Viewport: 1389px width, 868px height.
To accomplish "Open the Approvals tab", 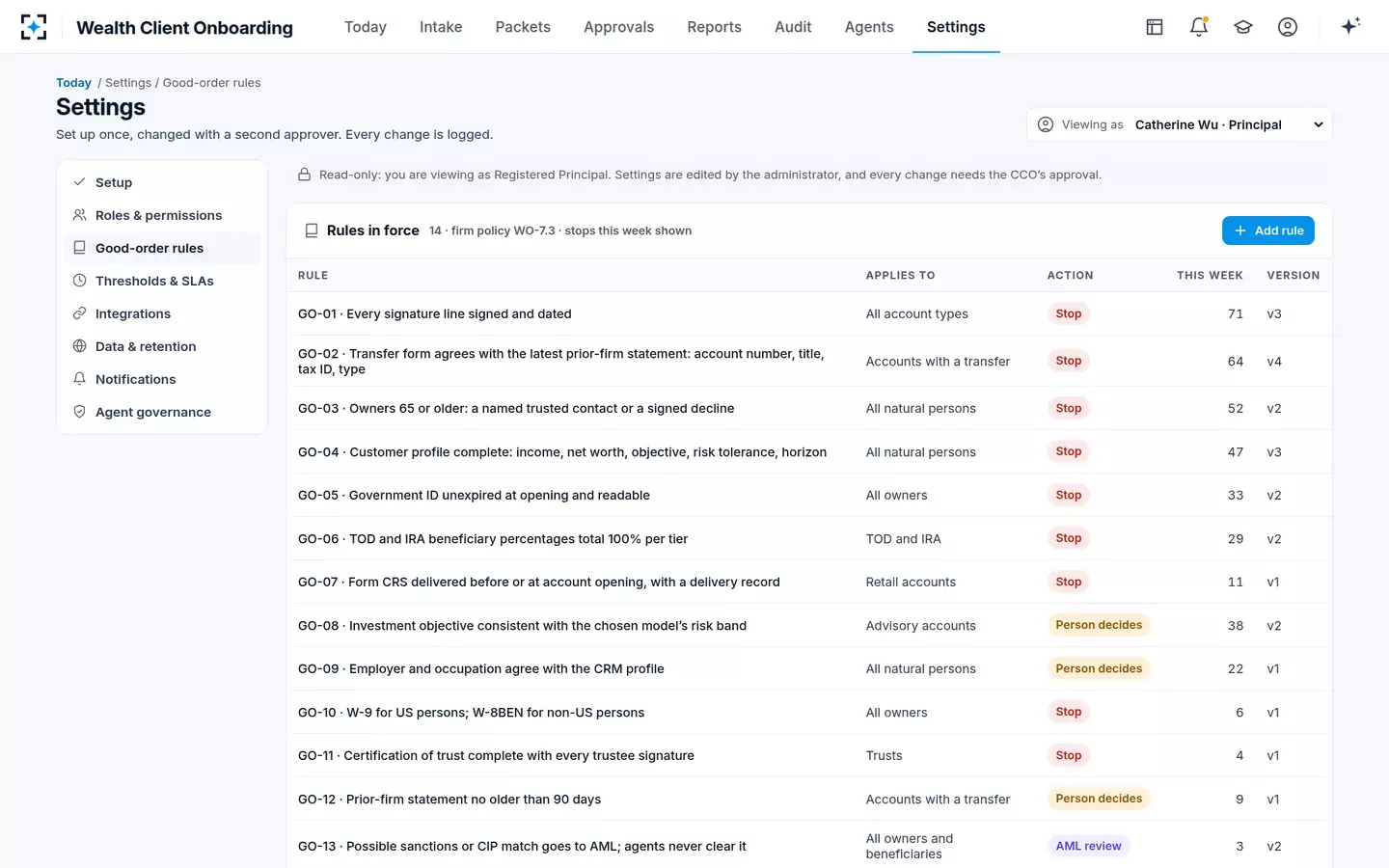I will (x=619, y=27).
